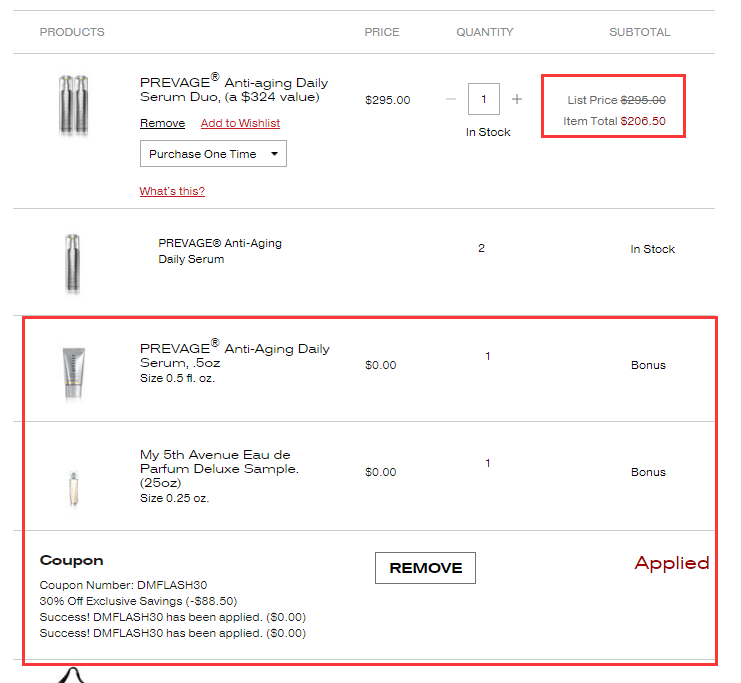The image size is (741, 683).
Task: Click the Applied coupon status label
Action: (x=671, y=563)
